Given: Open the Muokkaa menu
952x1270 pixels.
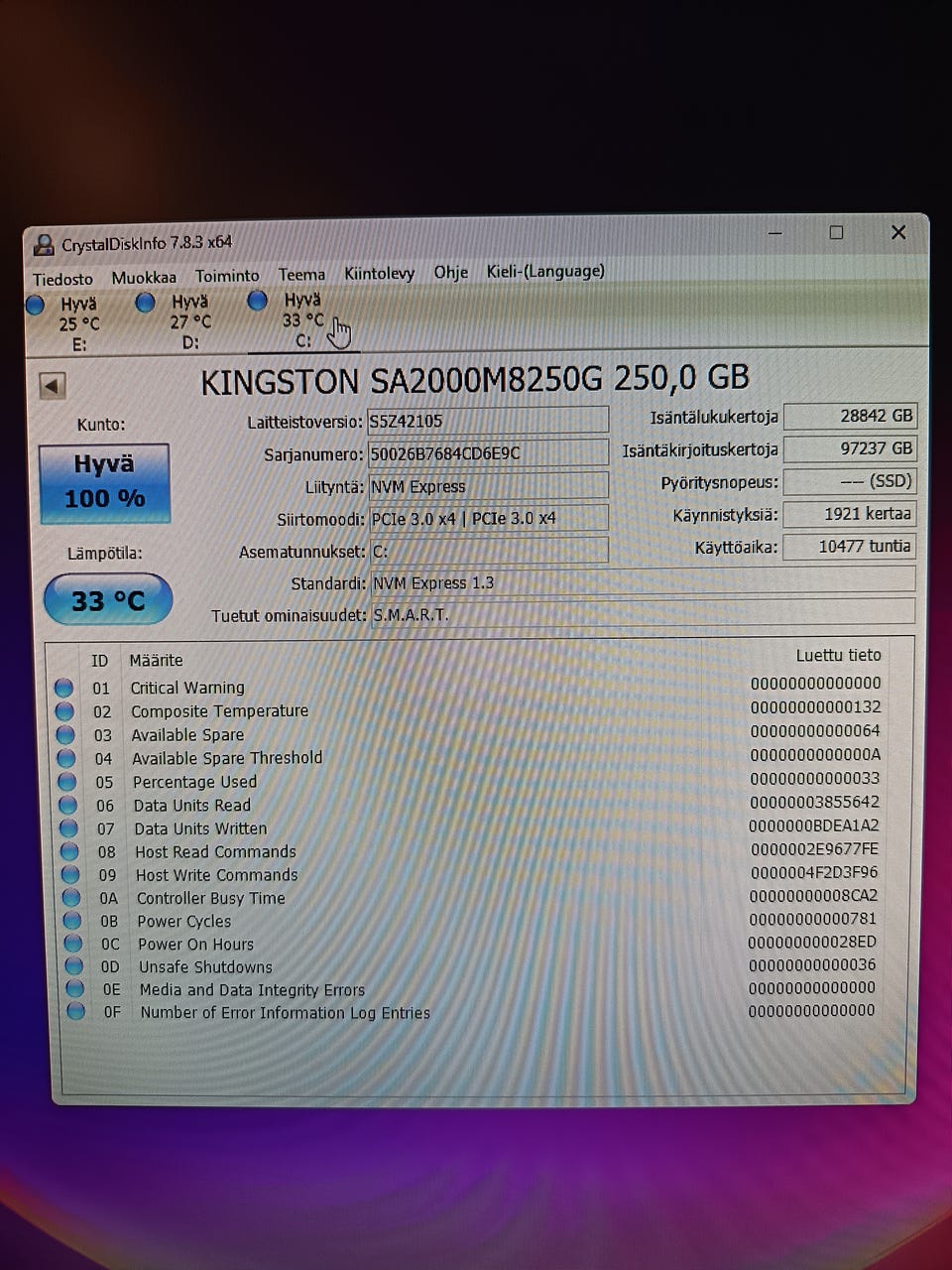Looking at the screenshot, I should coord(144,277).
